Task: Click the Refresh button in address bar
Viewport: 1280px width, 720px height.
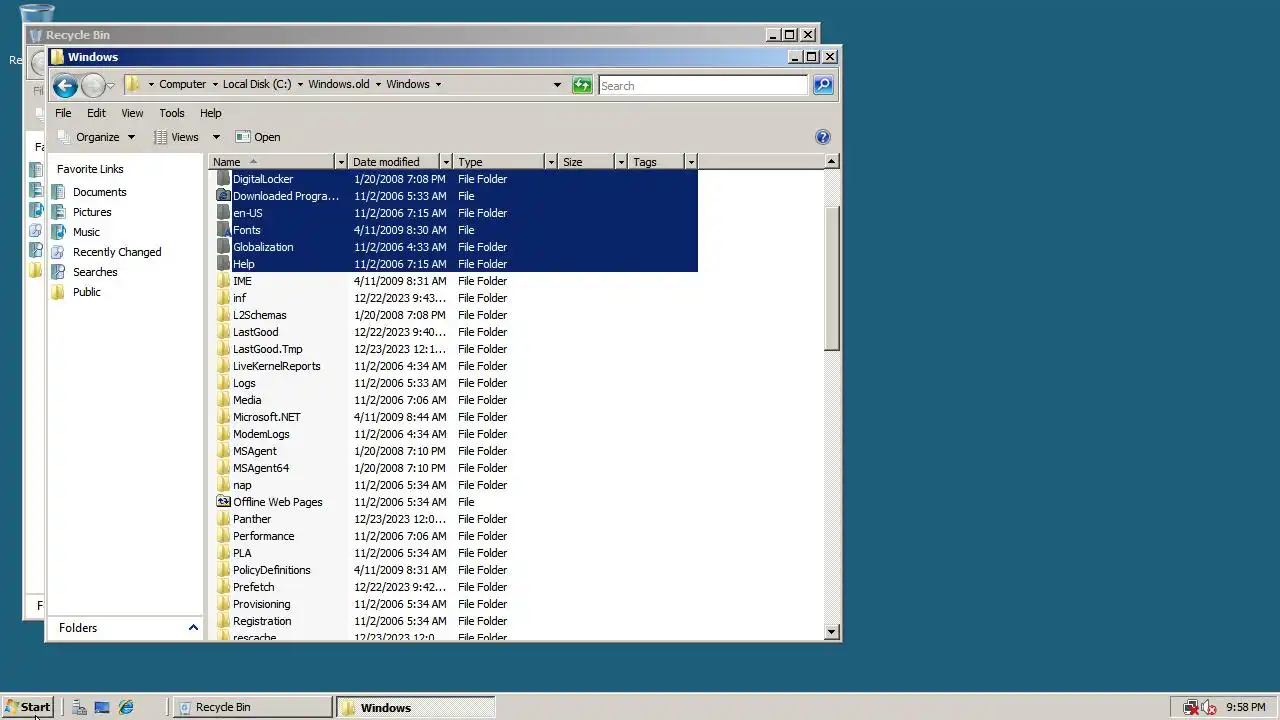Action: click(x=582, y=85)
